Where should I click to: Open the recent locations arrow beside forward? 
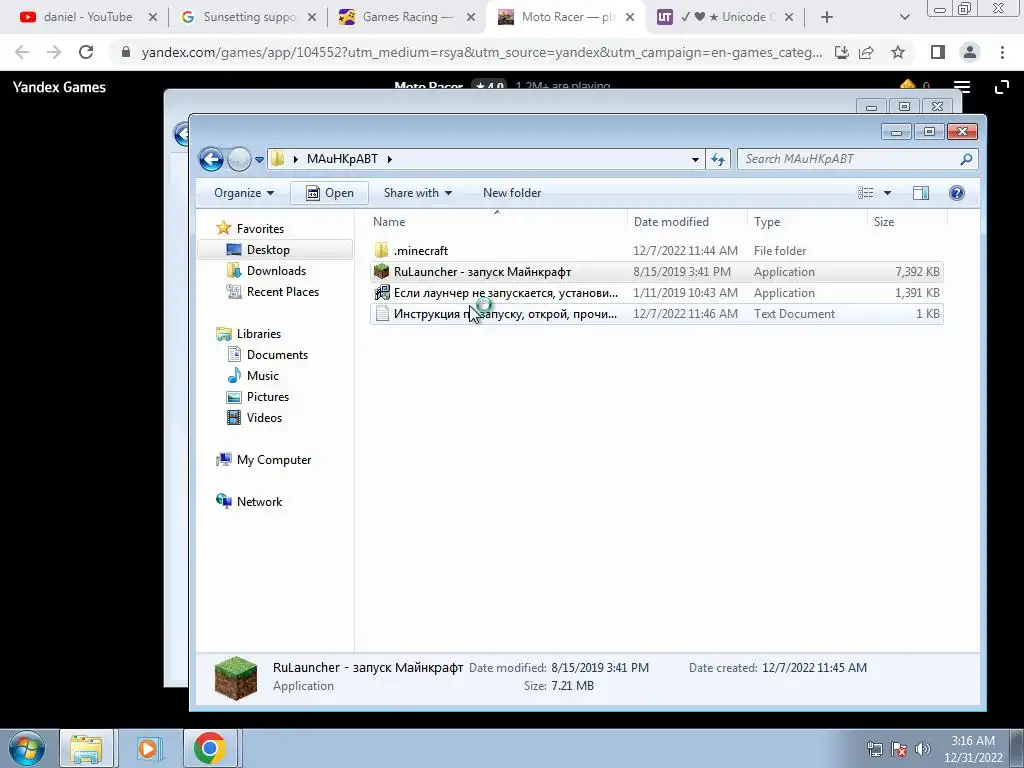[259, 159]
